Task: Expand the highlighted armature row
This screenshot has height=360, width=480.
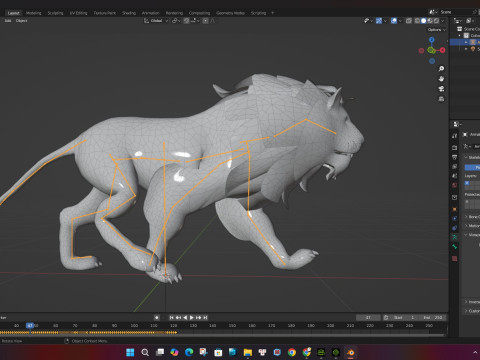Action: pyautogui.click(x=466, y=42)
